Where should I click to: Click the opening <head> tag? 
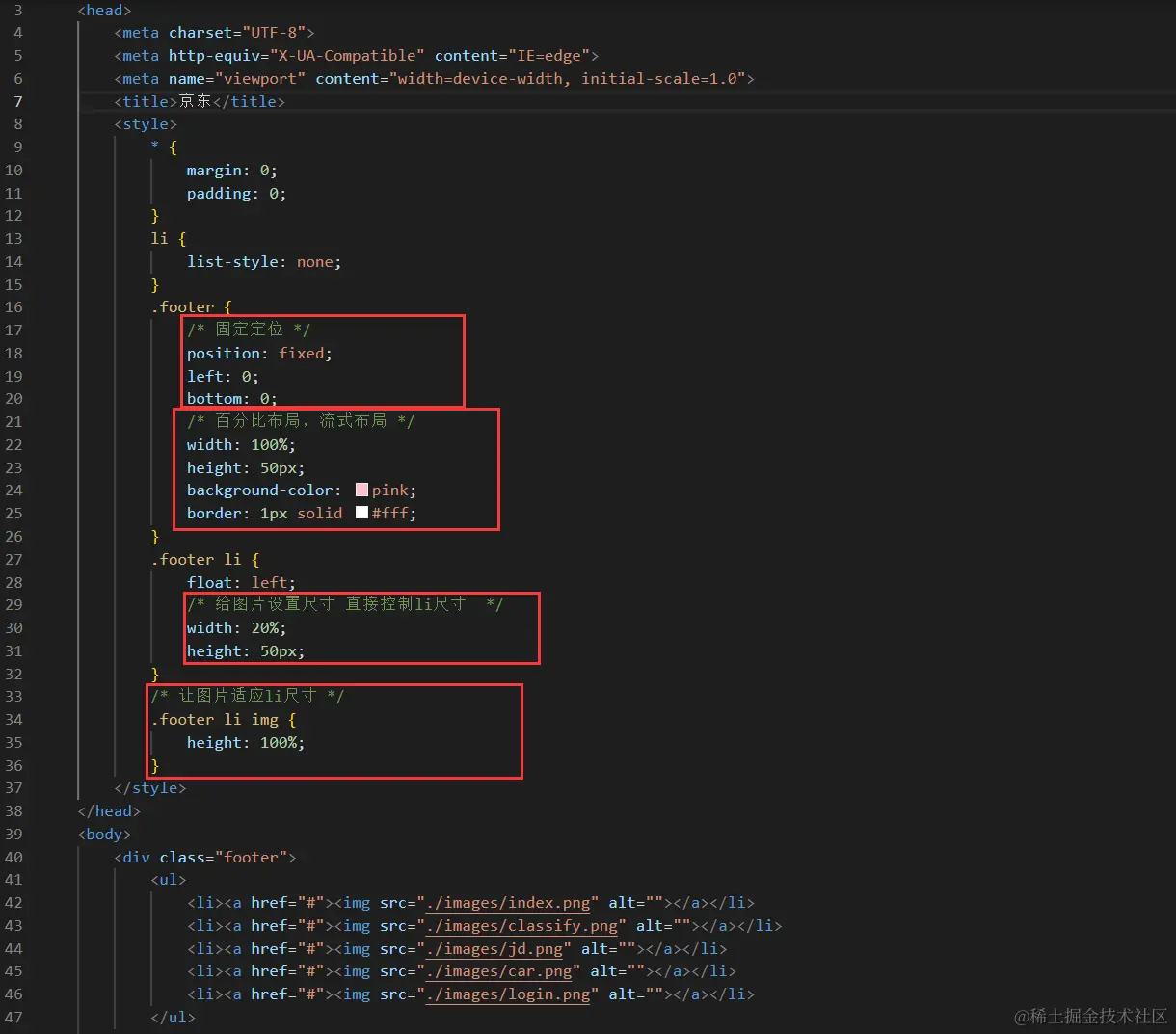pyautogui.click(x=104, y=11)
